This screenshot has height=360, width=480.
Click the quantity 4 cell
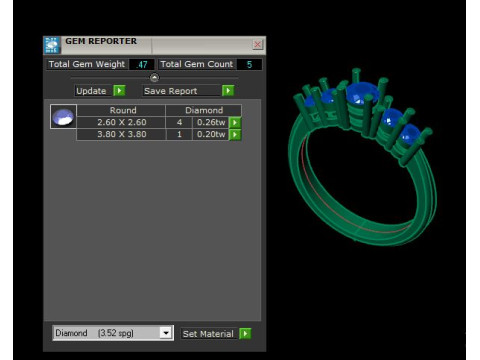pos(179,122)
